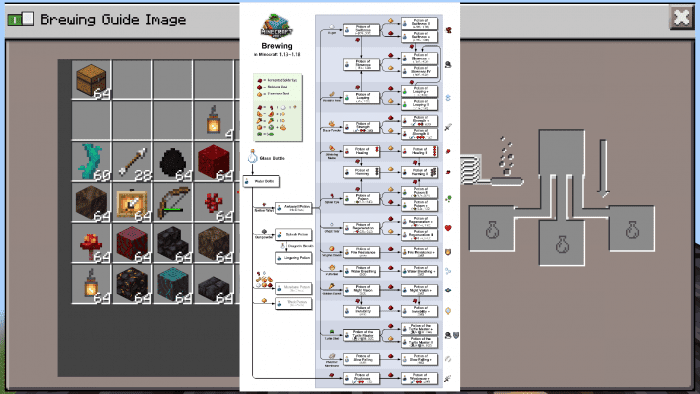700x394 pixels.
Task: Select the chest stack in inventory
Action: (x=92, y=80)
